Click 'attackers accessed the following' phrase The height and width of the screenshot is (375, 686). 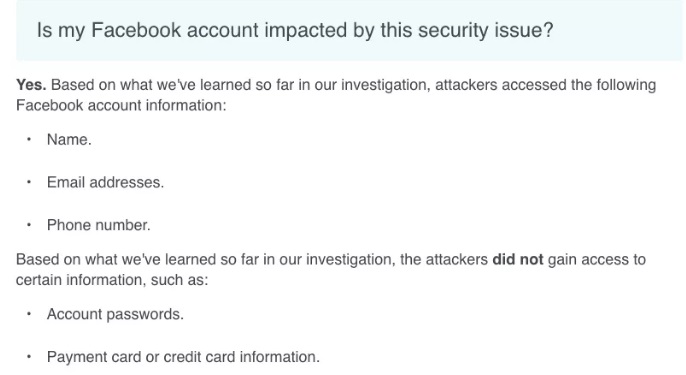pyautogui.click(x=546, y=84)
